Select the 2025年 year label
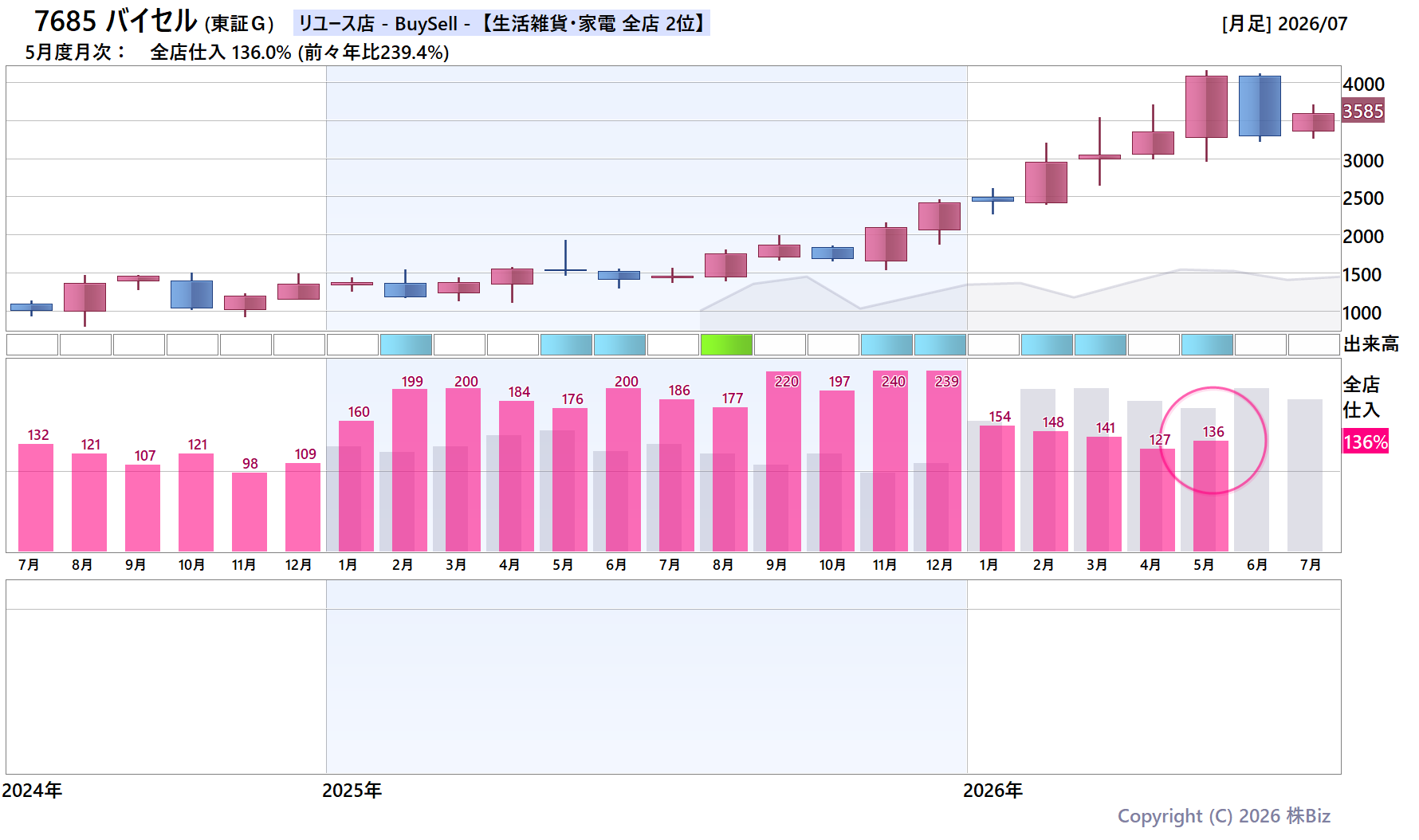The width and height of the screenshot is (1419, 840). point(352,791)
